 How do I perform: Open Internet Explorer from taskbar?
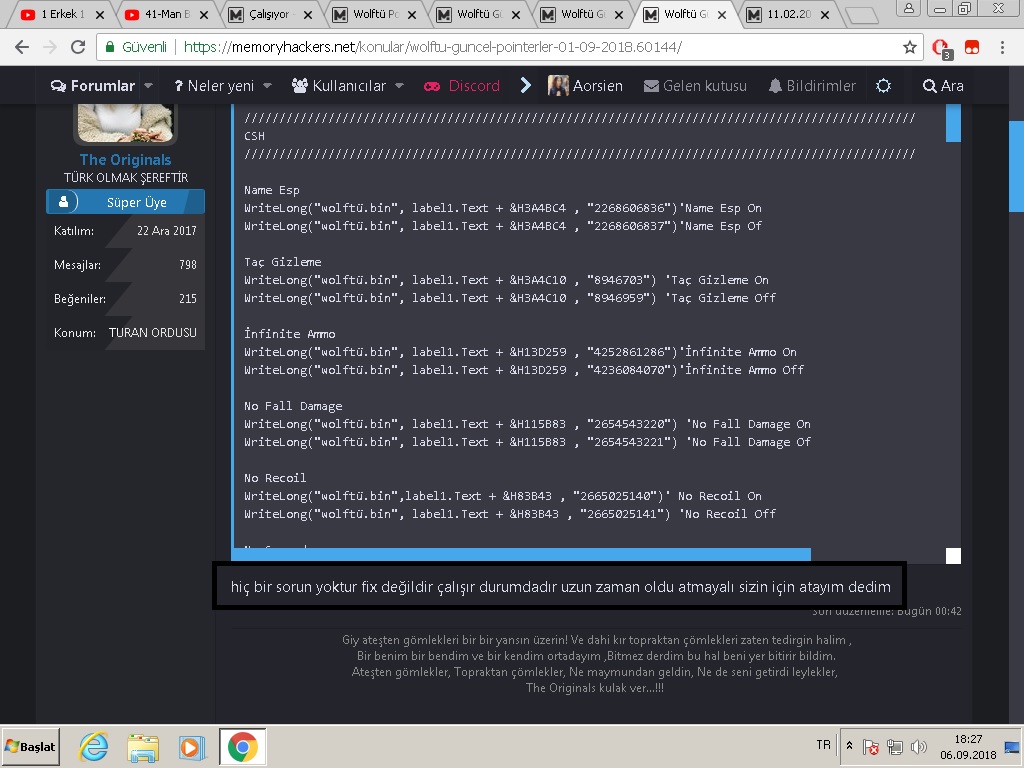94,746
